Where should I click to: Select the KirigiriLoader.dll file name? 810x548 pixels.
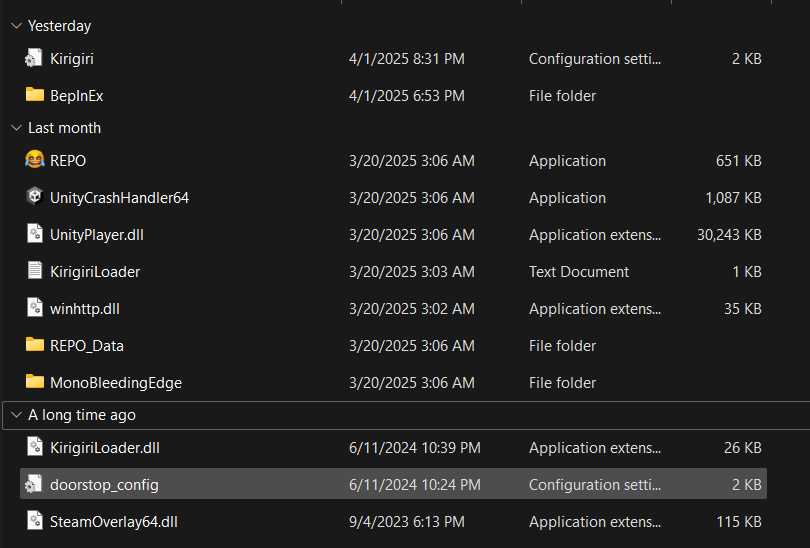pyautogui.click(x=104, y=448)
